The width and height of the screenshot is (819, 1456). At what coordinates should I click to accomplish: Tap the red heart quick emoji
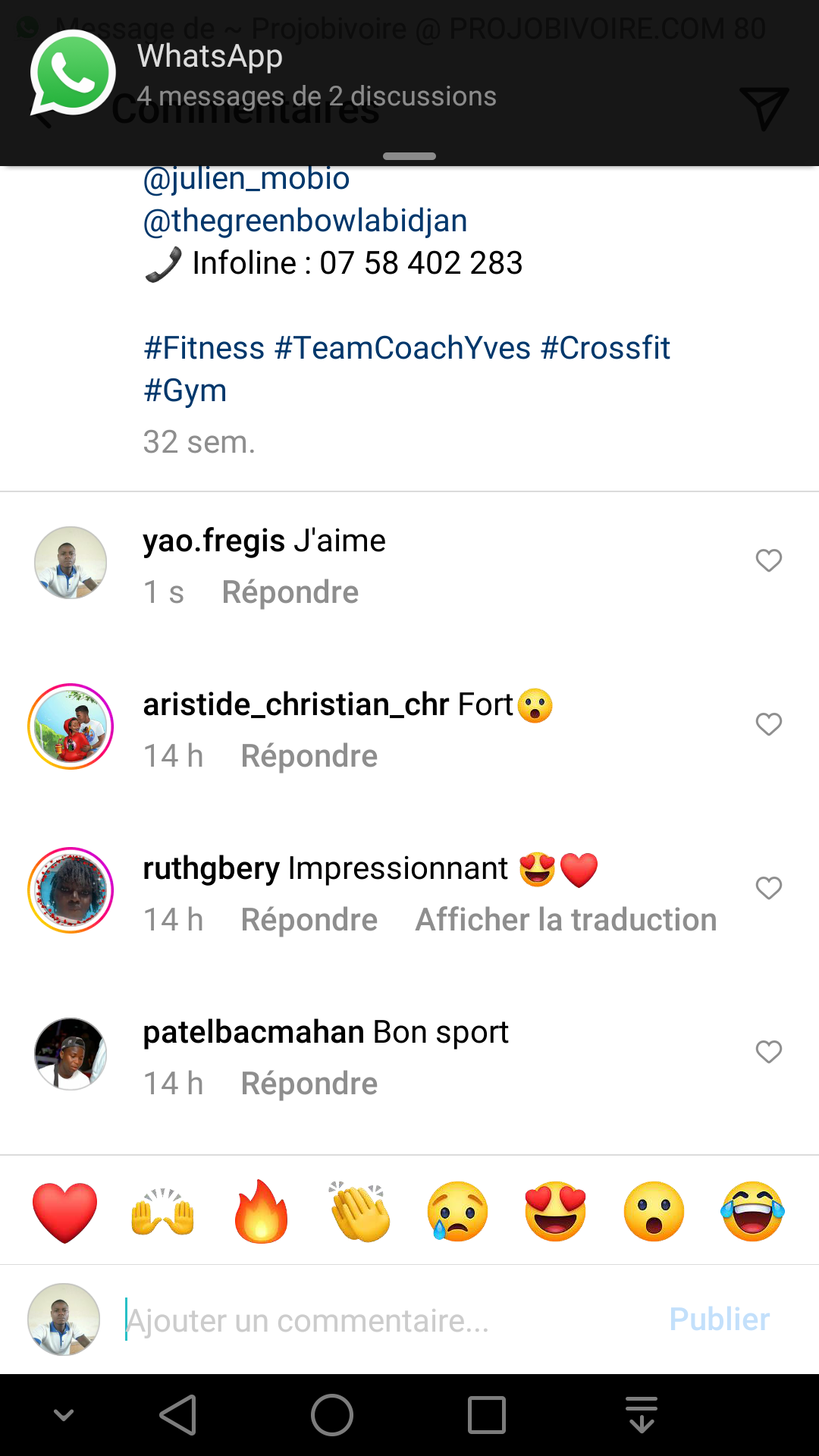coord(65,1211)
